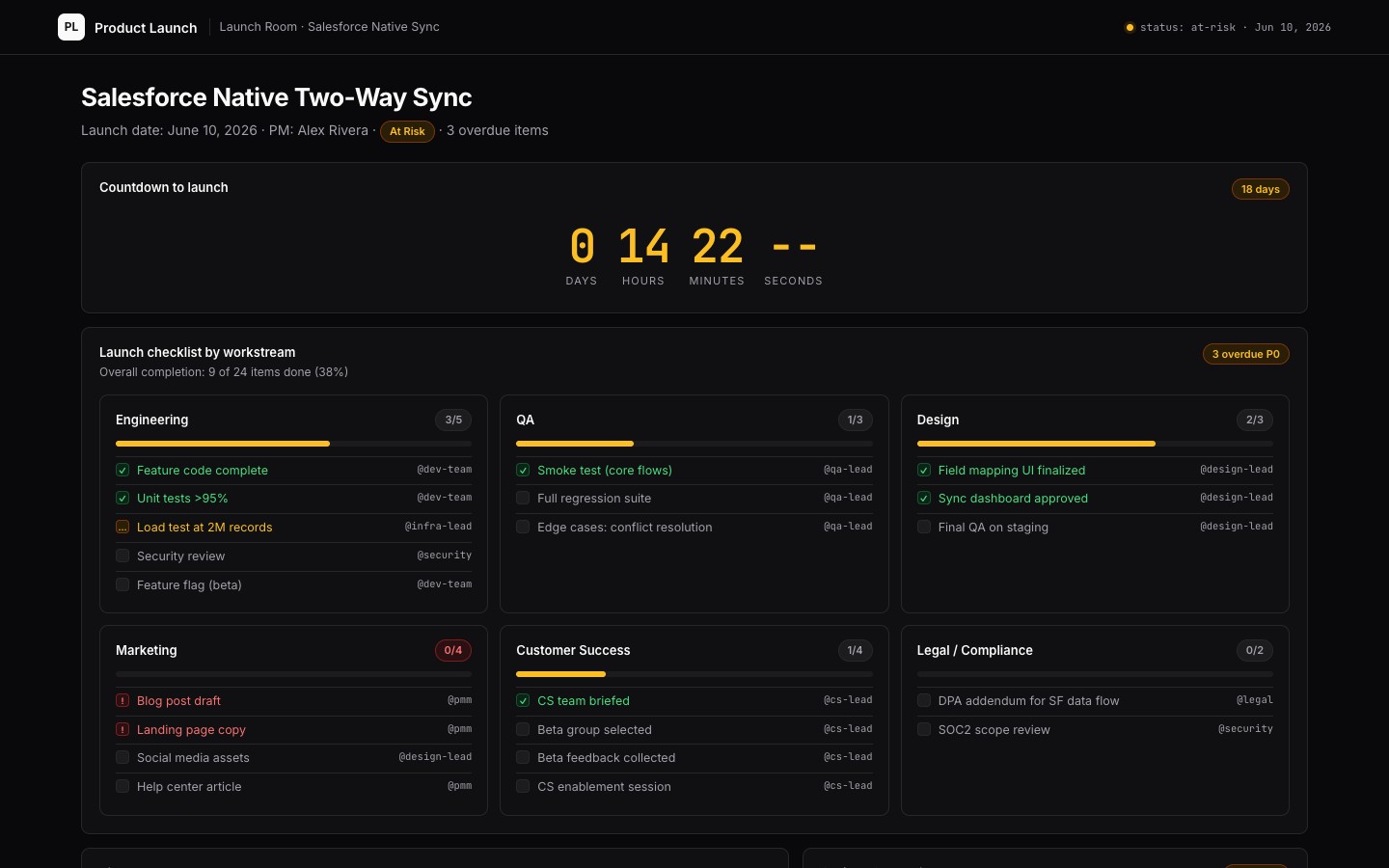Viewport: 1389px width, 868px height.
Task: Click @security owner on Security review row
Action: click(x=444, y=556)
